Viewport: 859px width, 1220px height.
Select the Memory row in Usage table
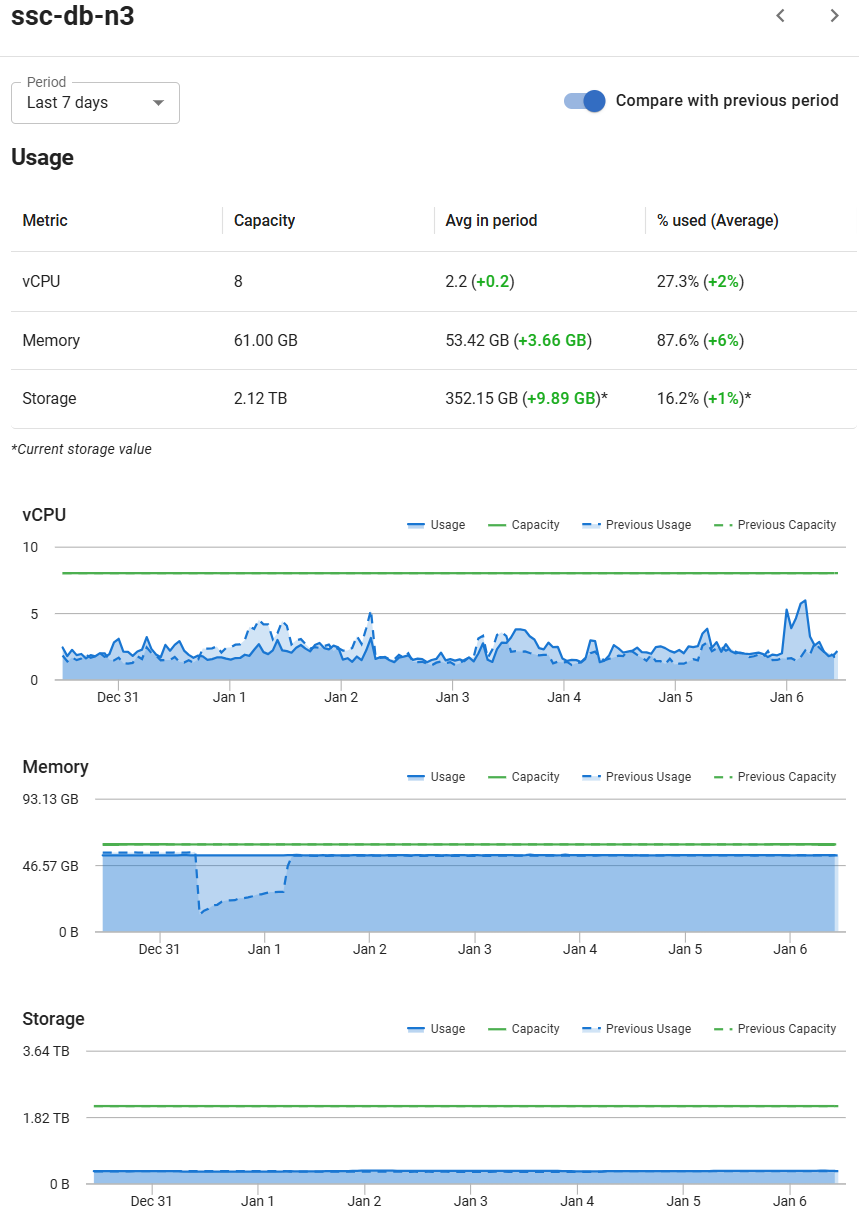pyautogui.click(x=50, y=341)
